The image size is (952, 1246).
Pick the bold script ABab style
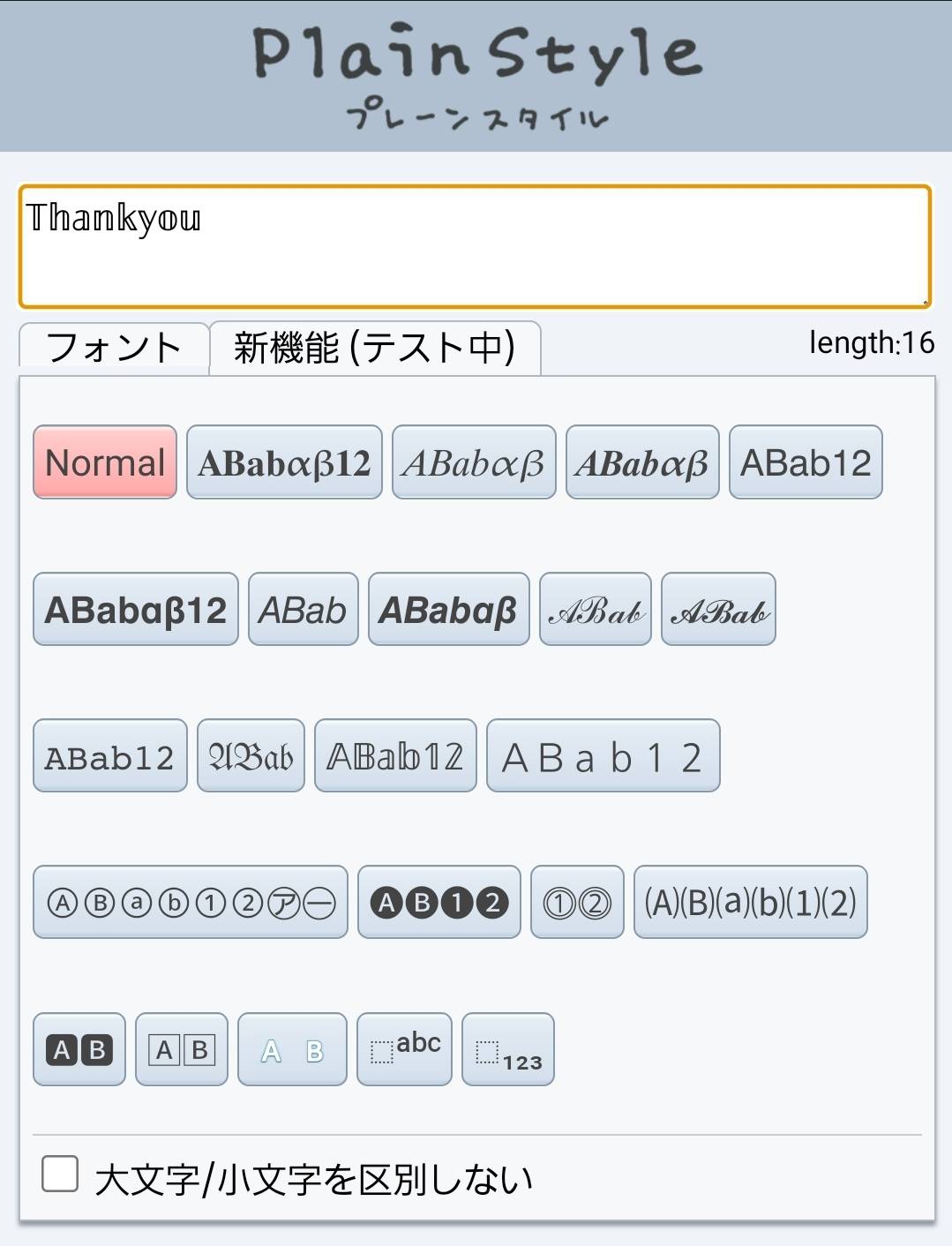[718, 609]
